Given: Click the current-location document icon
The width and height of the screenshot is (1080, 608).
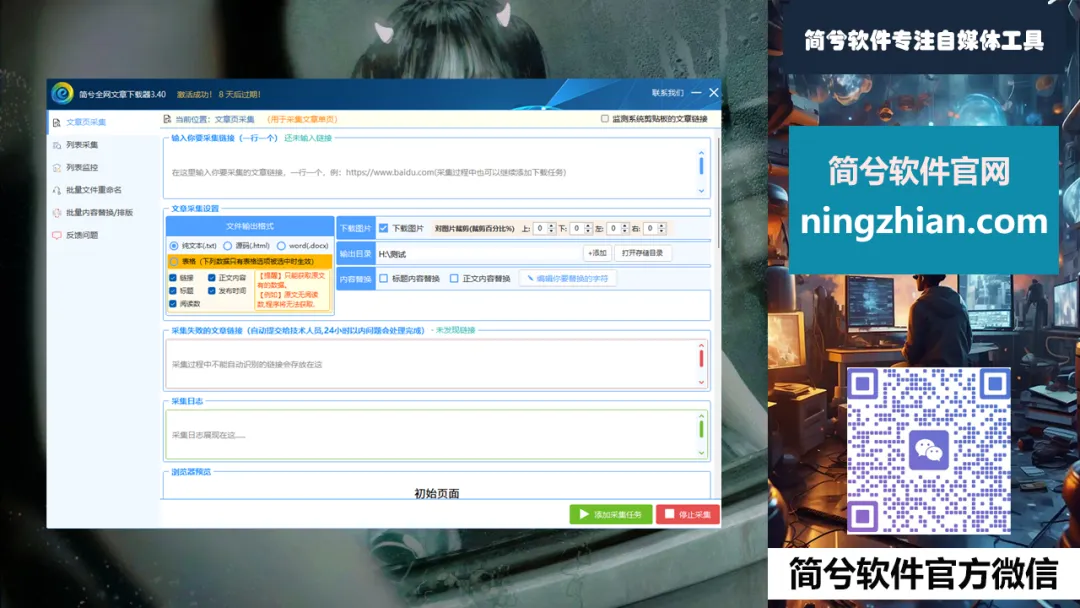Looking at the screenshot, I should point(167,119).
